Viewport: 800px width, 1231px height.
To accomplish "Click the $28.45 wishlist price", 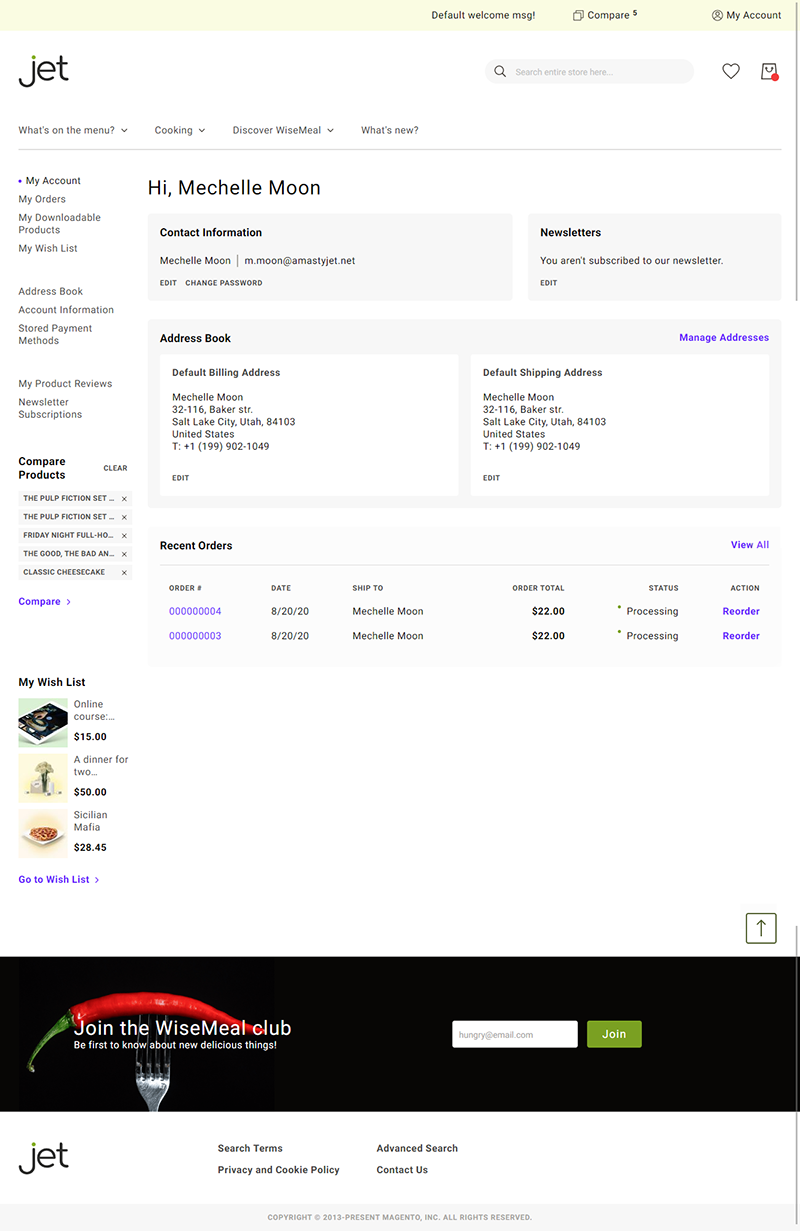I will point(90,847).
